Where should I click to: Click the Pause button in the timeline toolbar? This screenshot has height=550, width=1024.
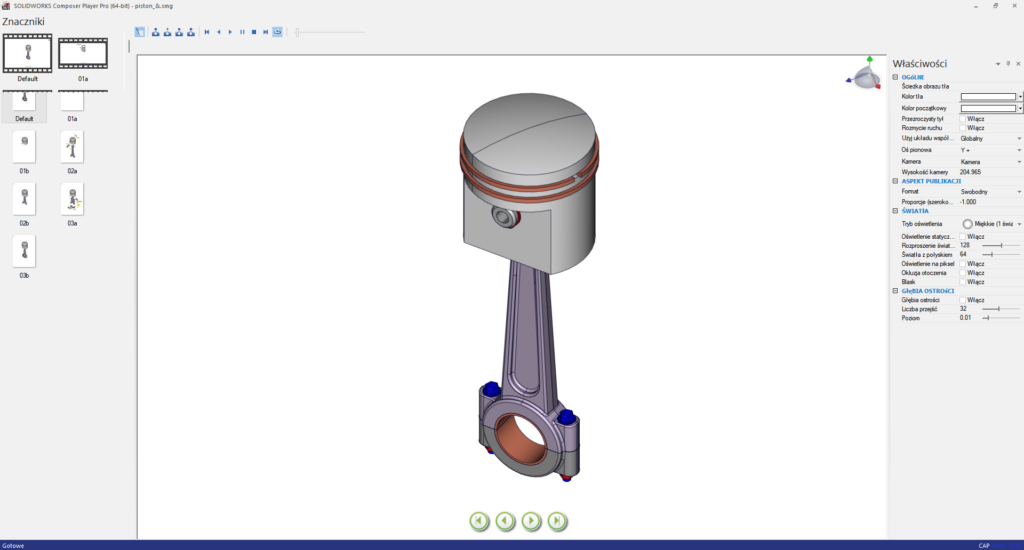[242, 32]
